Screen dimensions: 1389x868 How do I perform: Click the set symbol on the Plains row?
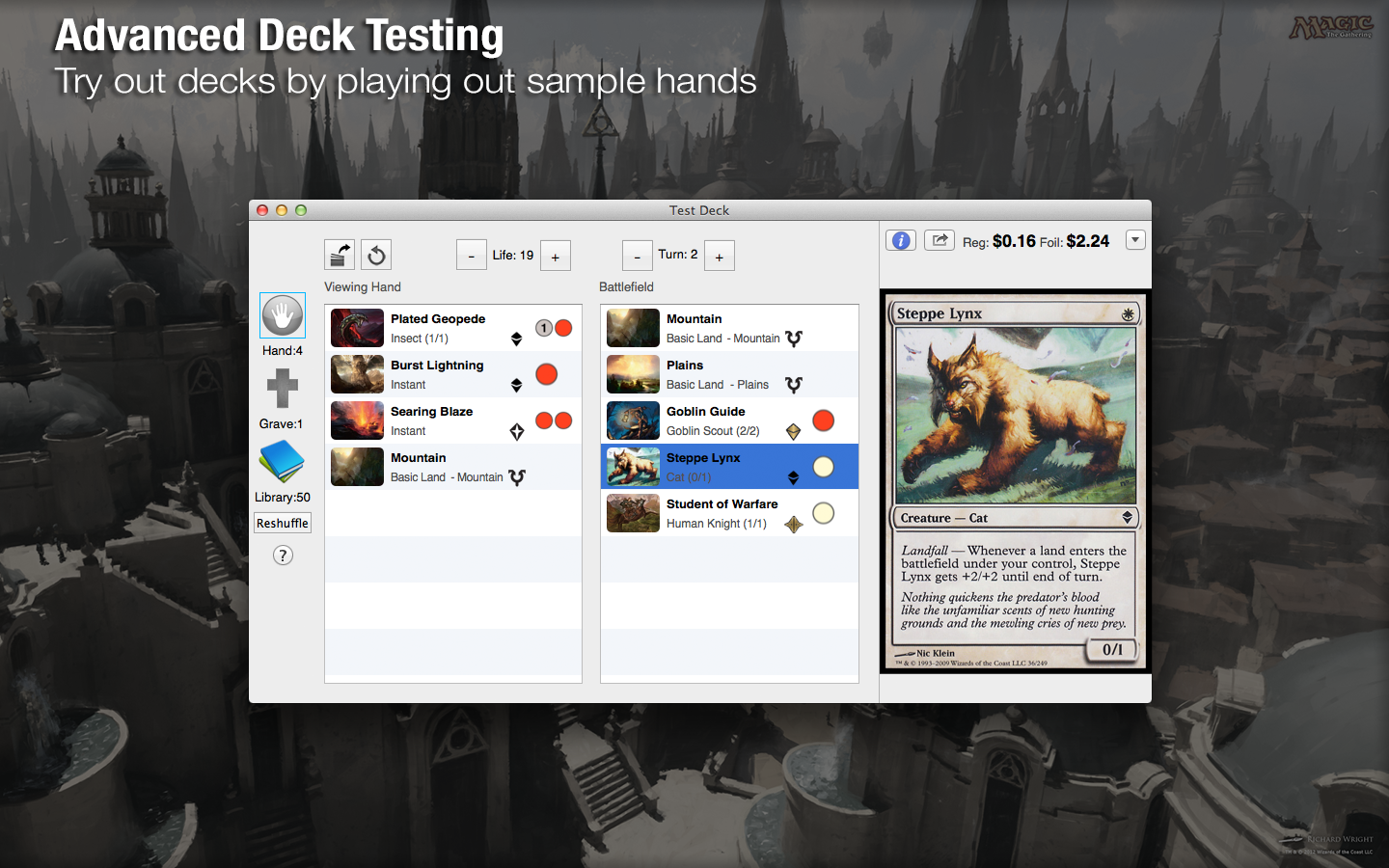(x=794, y=385)
